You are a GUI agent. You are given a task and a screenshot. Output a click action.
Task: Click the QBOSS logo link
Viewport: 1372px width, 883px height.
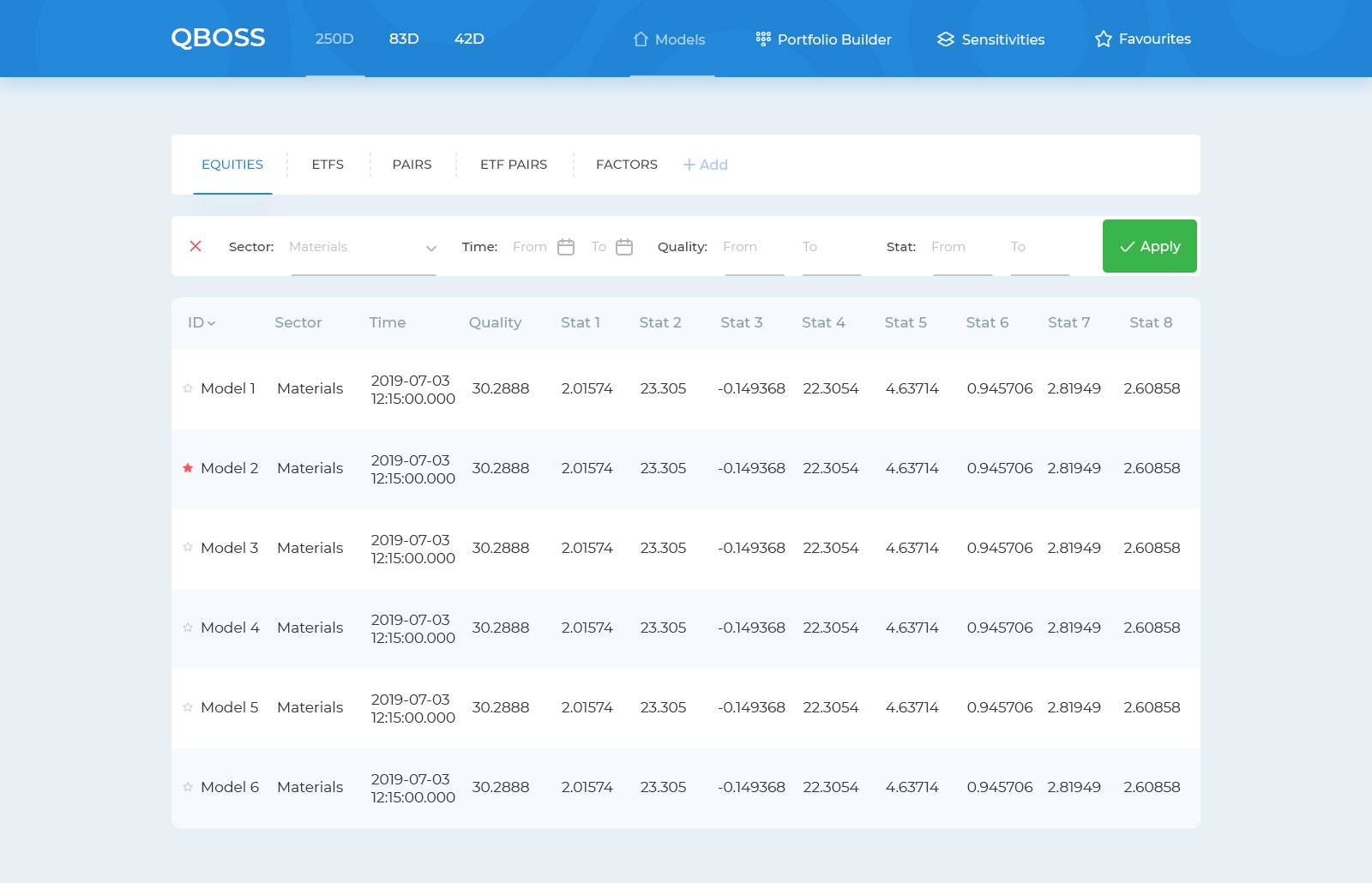tap(218, 39)
